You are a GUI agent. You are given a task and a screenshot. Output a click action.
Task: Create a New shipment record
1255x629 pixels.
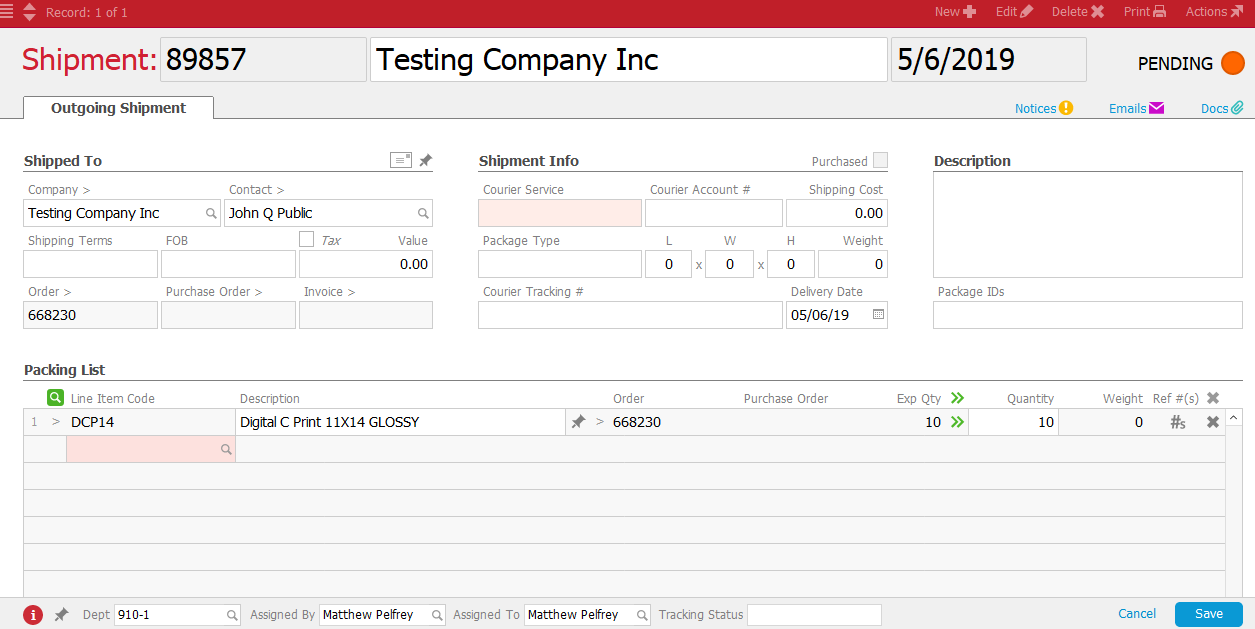(955, 12)
